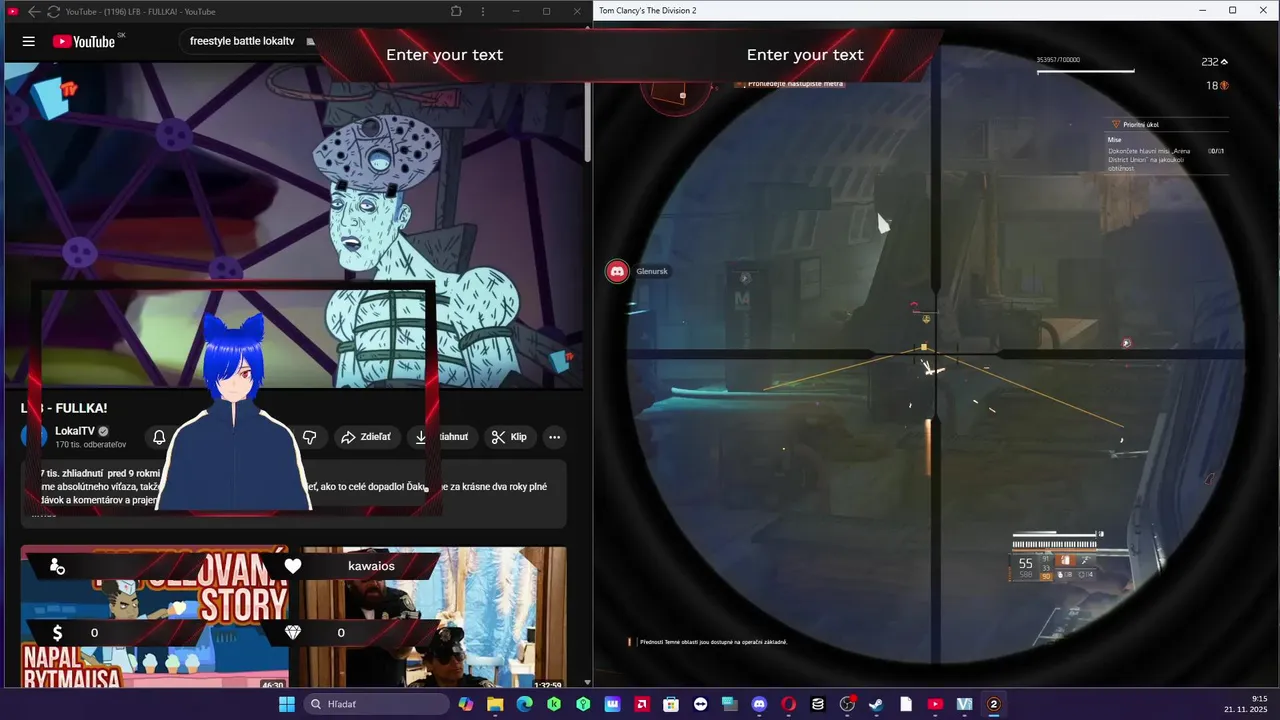Expand the video description box text
1280x720 pixels.
tap(294, 493)
